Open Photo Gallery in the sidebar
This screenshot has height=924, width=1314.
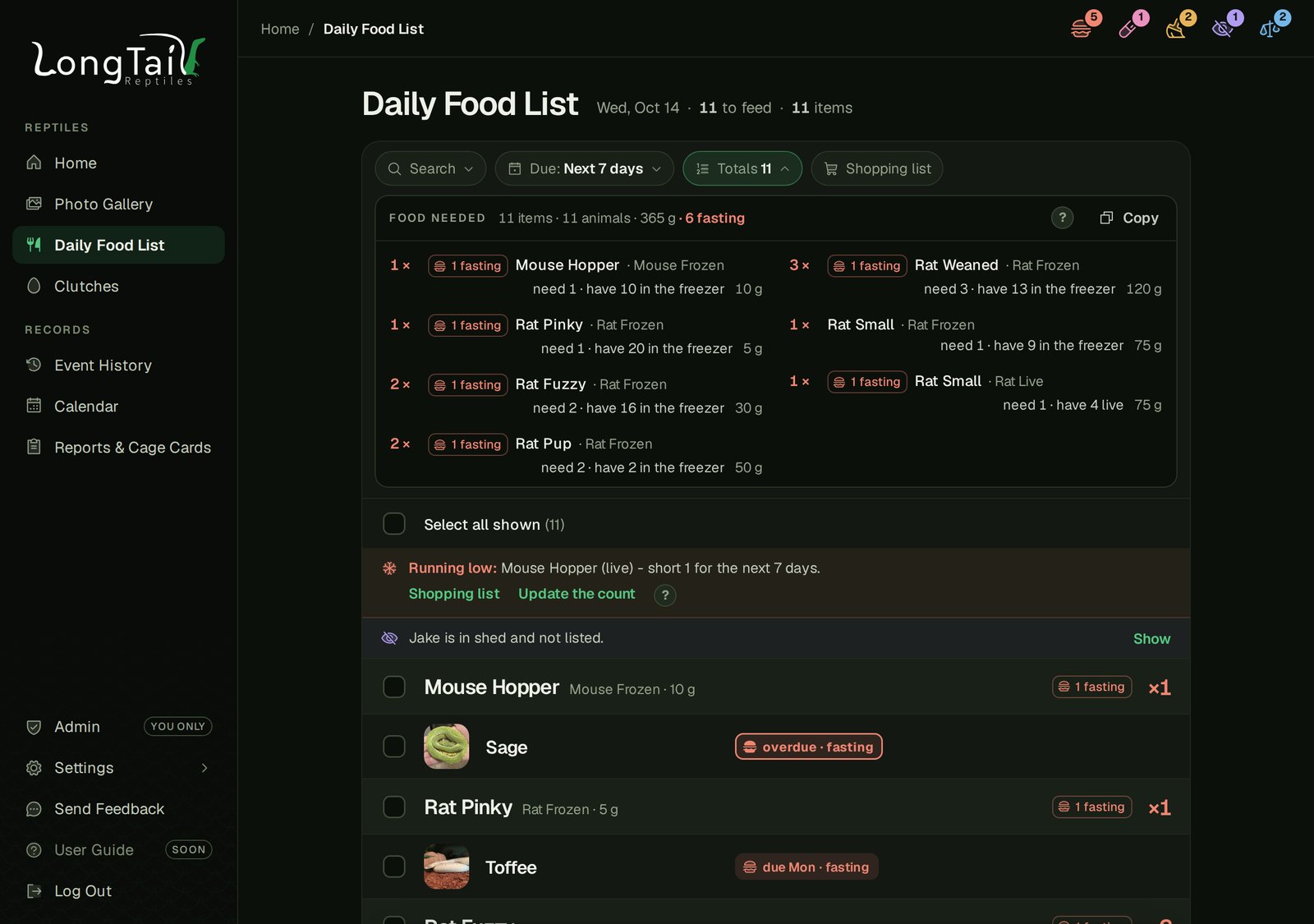click(x=118, y=204)
